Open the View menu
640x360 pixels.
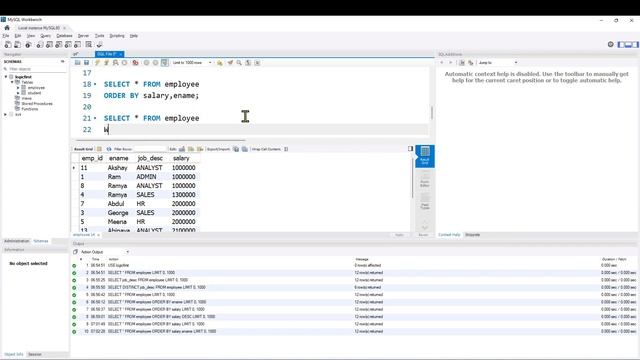31,36
